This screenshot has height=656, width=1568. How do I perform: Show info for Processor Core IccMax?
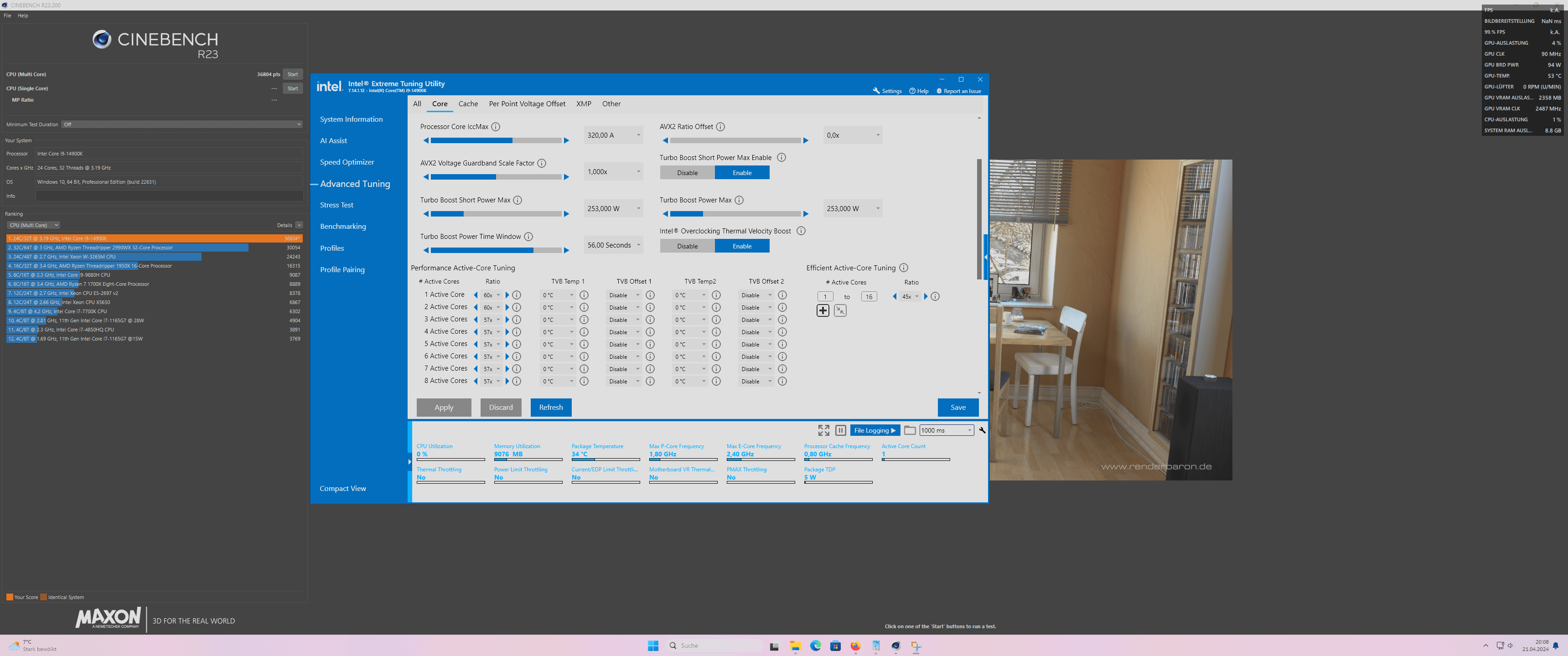(496, 127)
